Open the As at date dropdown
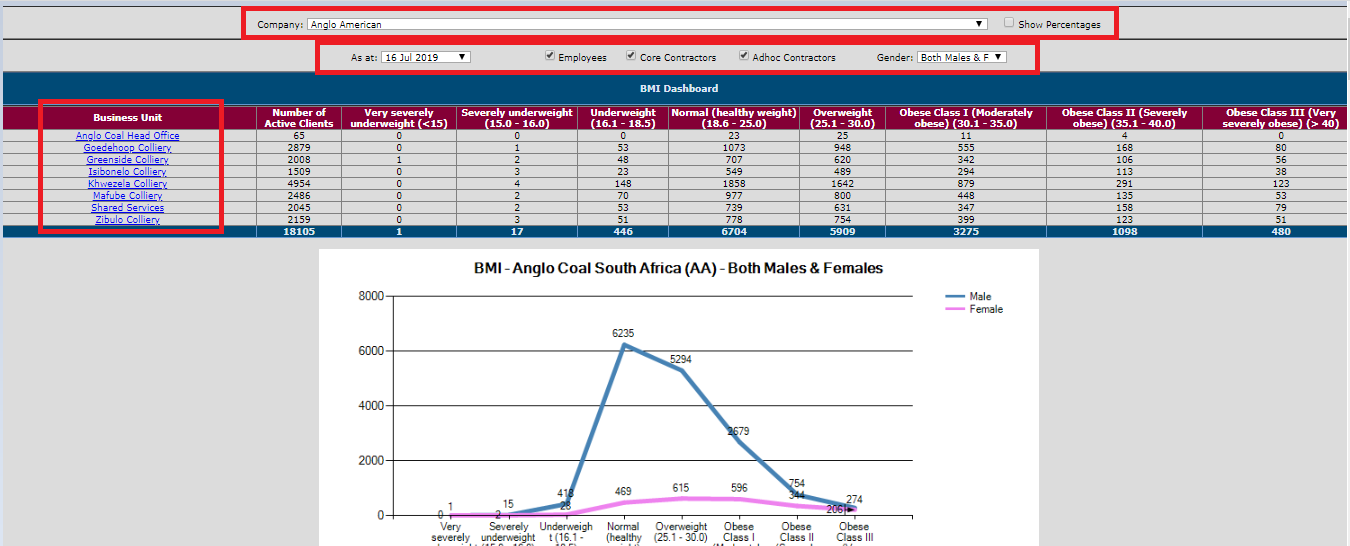 click(x=425, y=57)
